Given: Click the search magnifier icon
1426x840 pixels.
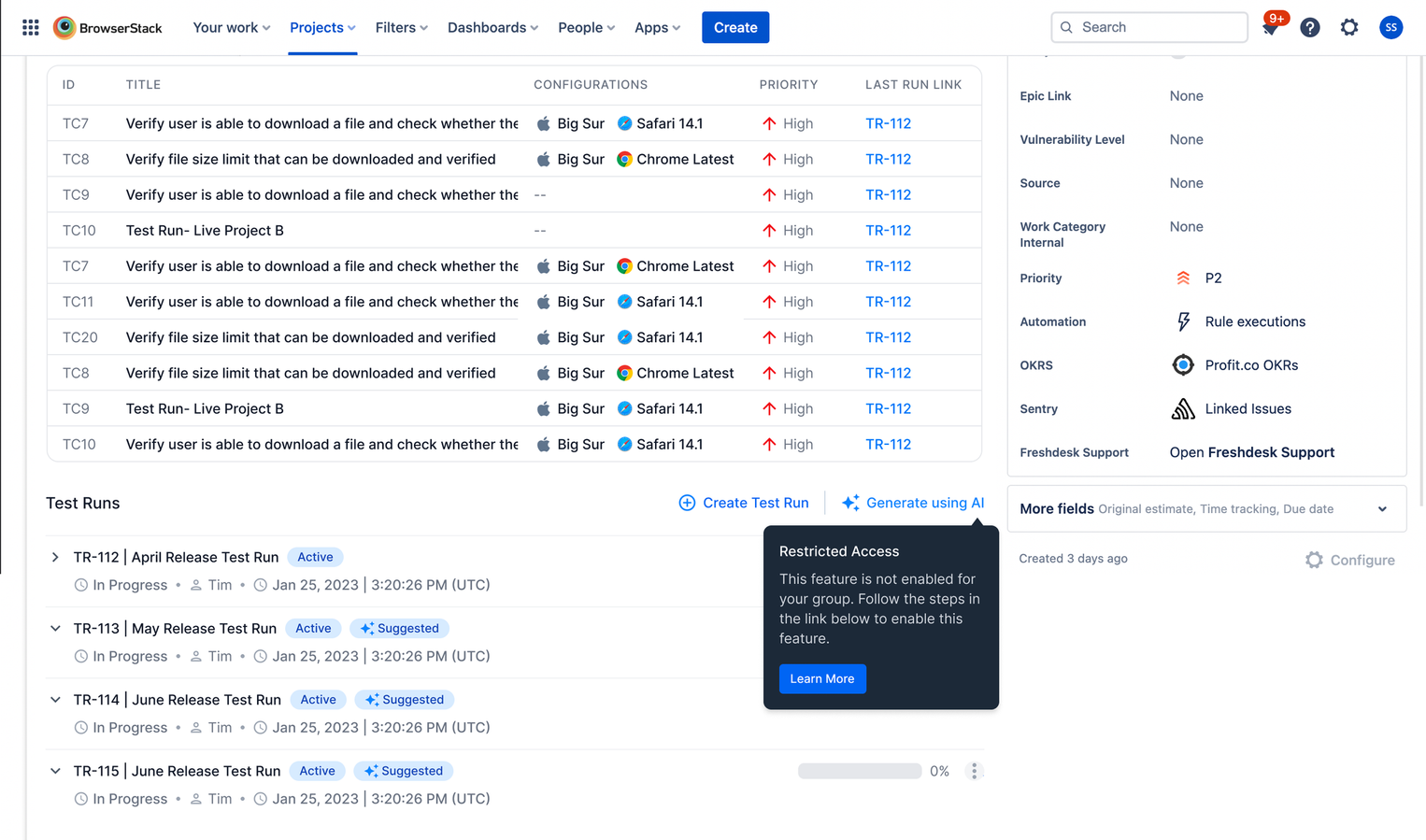Looking at the screenshot, I should [x=1066, y=27].
